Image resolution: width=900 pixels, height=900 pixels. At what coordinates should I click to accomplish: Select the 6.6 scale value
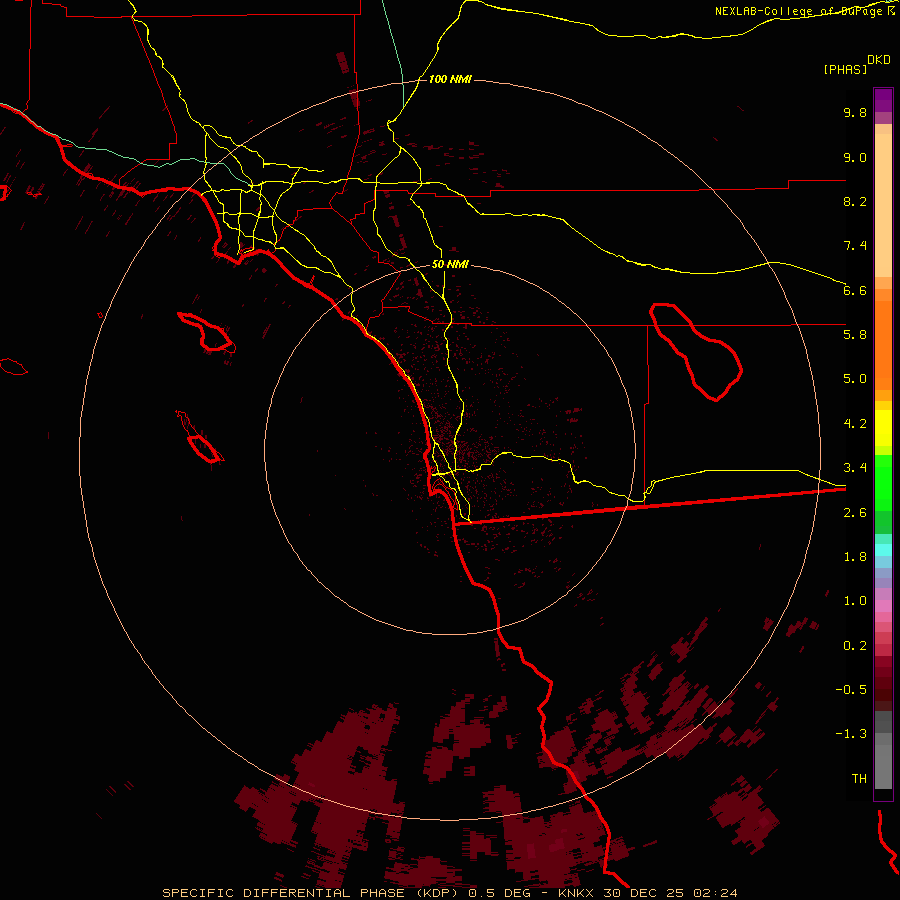pyautogui.click(x=855, y=290)
